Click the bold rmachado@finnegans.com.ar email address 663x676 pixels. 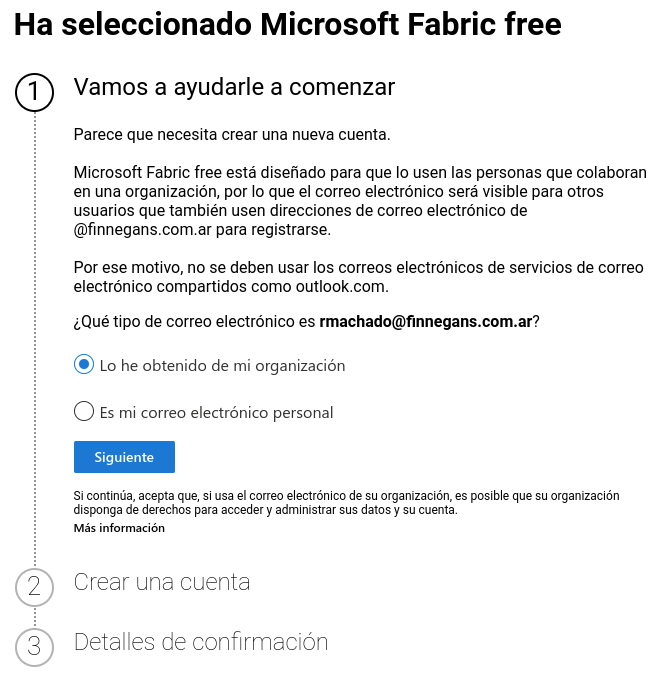[x=425, y=321]
